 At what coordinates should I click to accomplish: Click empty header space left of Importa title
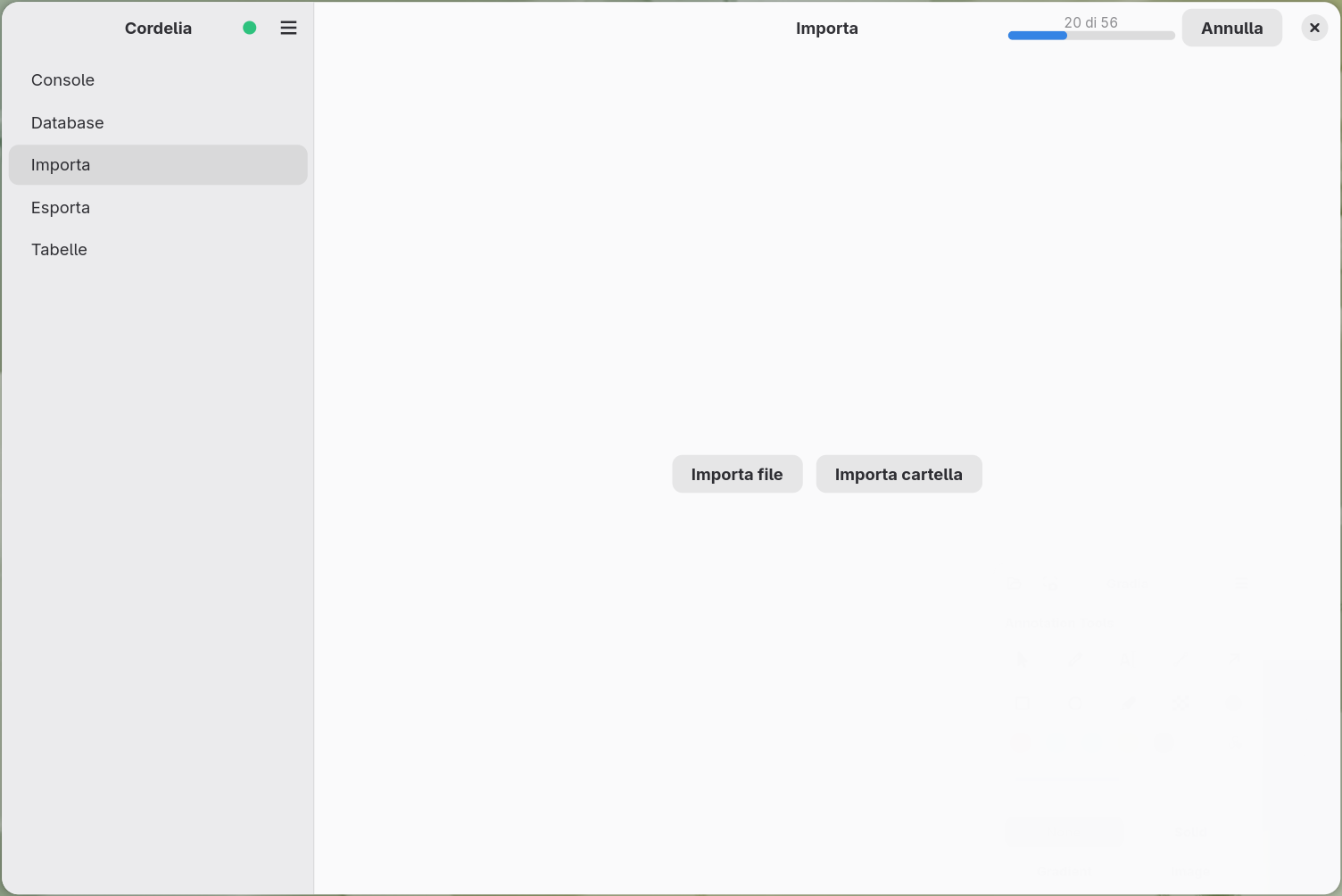pos(553,28)
